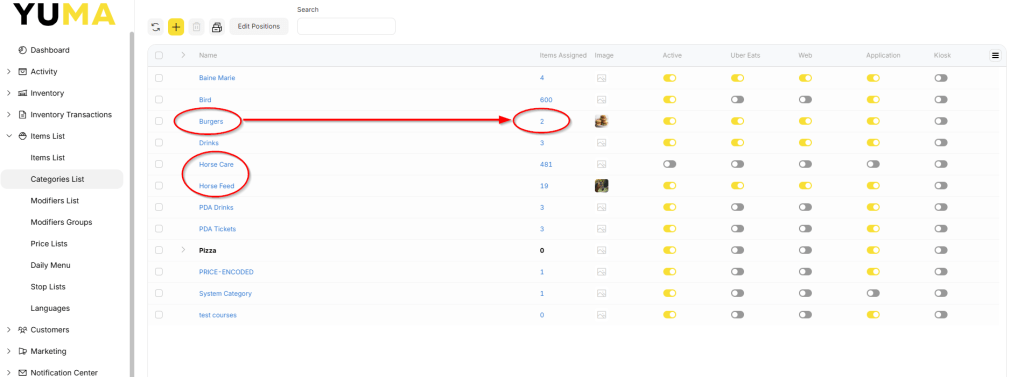Toggle Web switch for Burgers
The width and height of the screenshot is (1024, 377).
point(805,122)
